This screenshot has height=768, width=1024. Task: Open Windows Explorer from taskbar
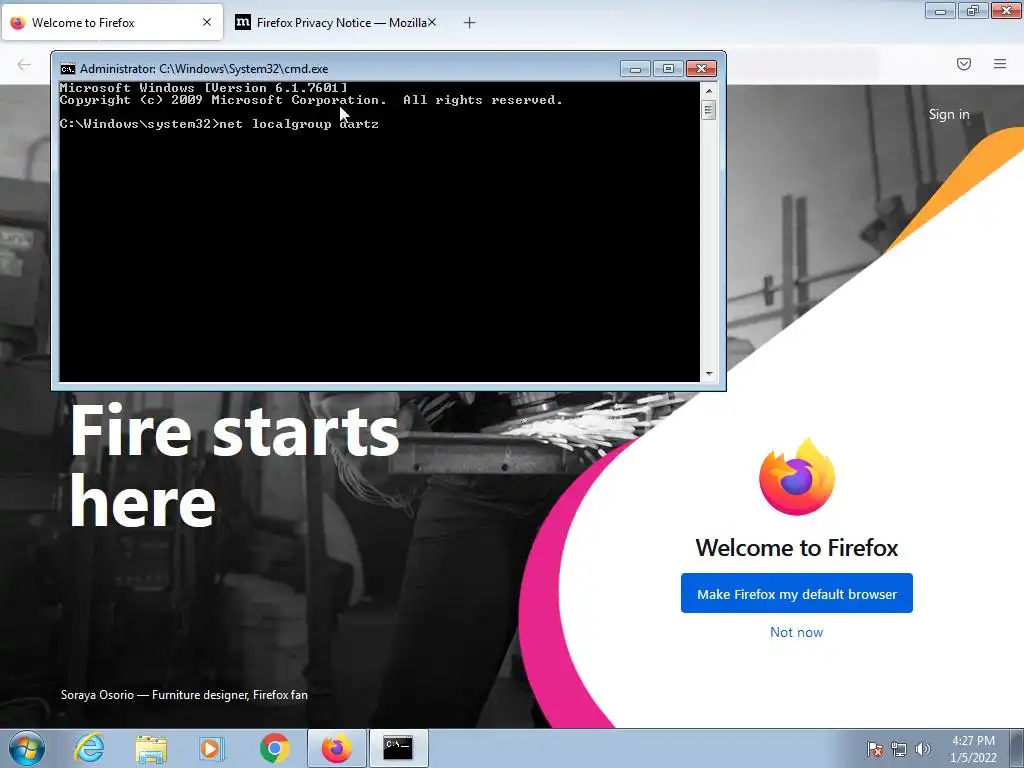[x=151, y=748]
